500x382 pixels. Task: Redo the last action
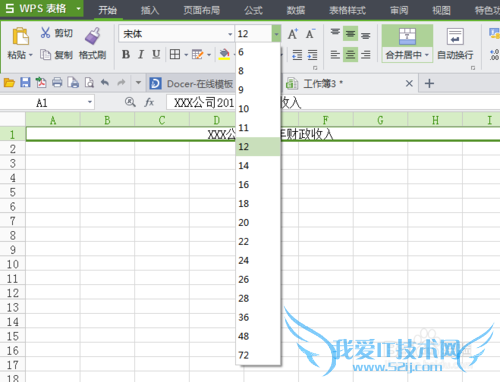click(x=121, y=82)
